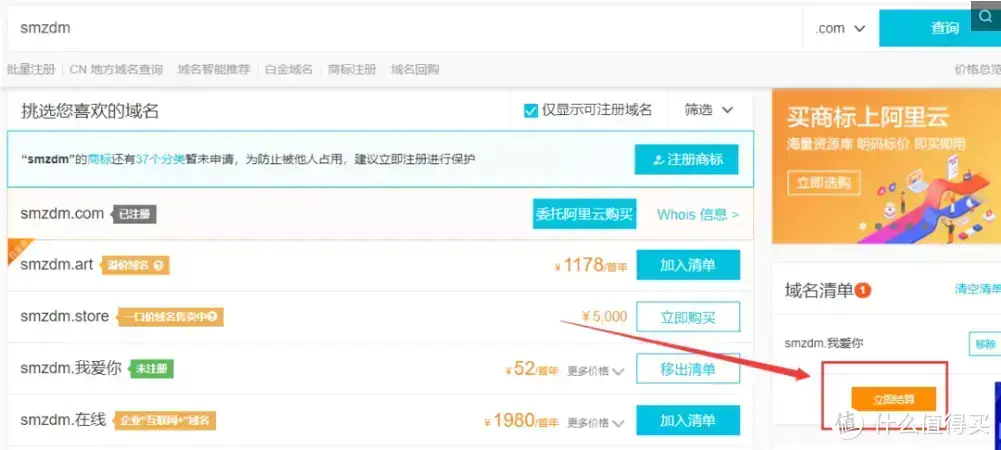
Task: Click 委托阿里云购买 for smzdm.com
Action: pos(585,214)
